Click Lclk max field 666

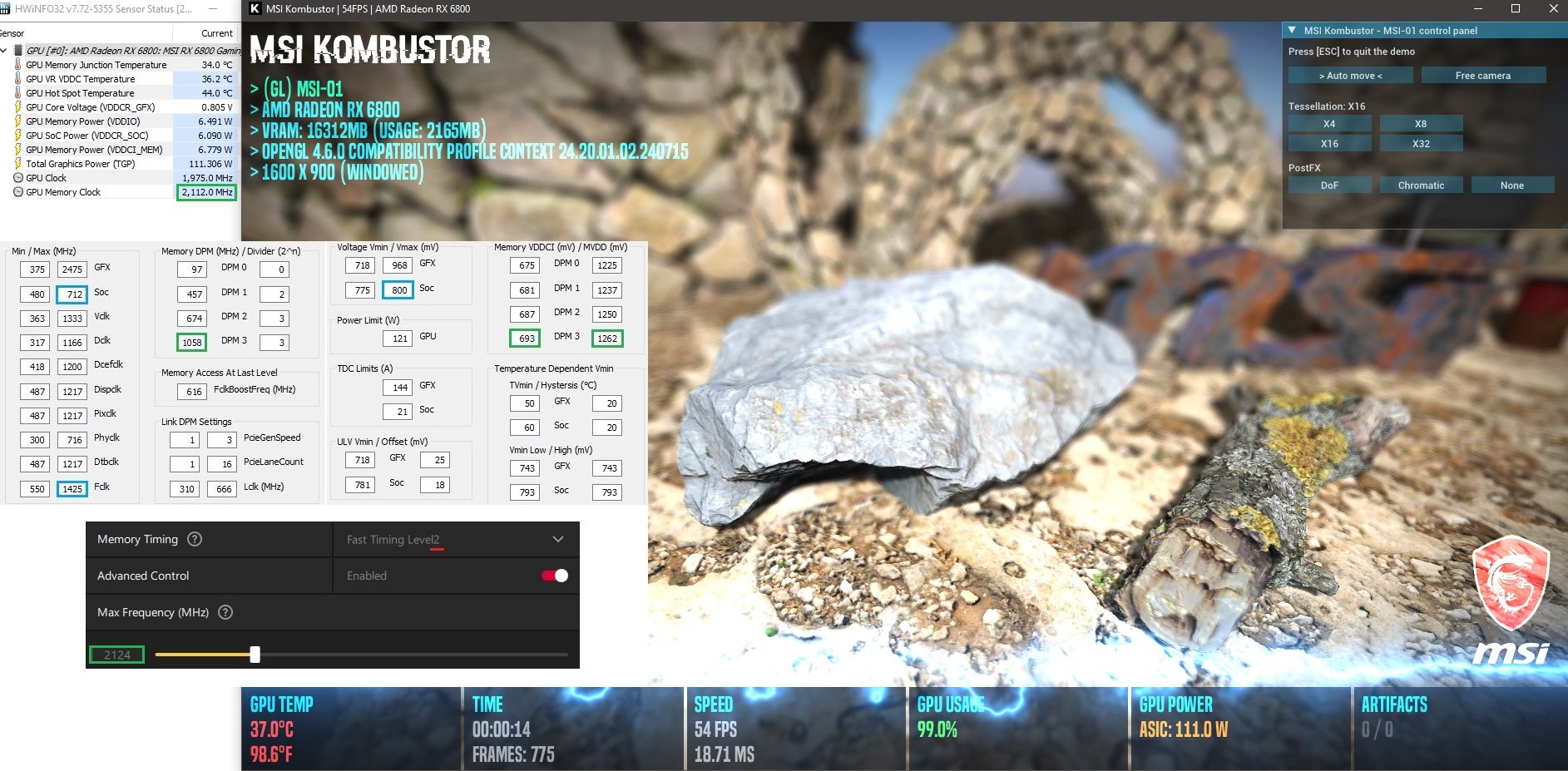coord(222,489)
